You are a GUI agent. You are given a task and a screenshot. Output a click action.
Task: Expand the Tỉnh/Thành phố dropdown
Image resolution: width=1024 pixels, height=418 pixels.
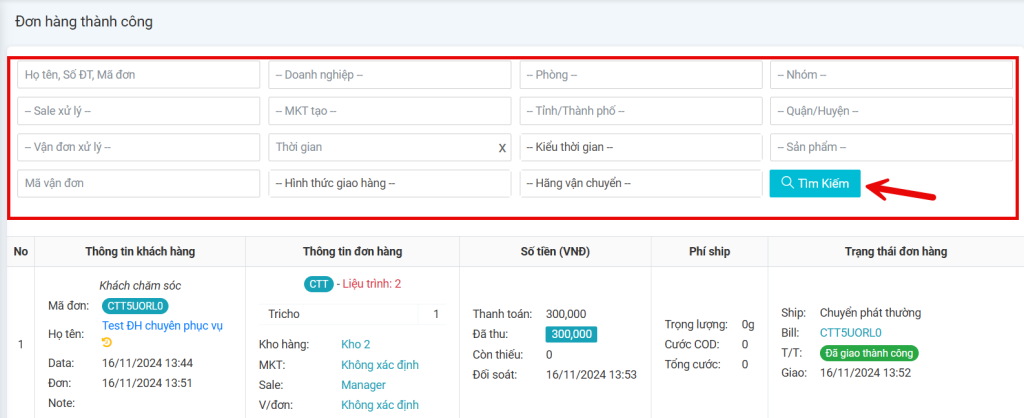640,111
